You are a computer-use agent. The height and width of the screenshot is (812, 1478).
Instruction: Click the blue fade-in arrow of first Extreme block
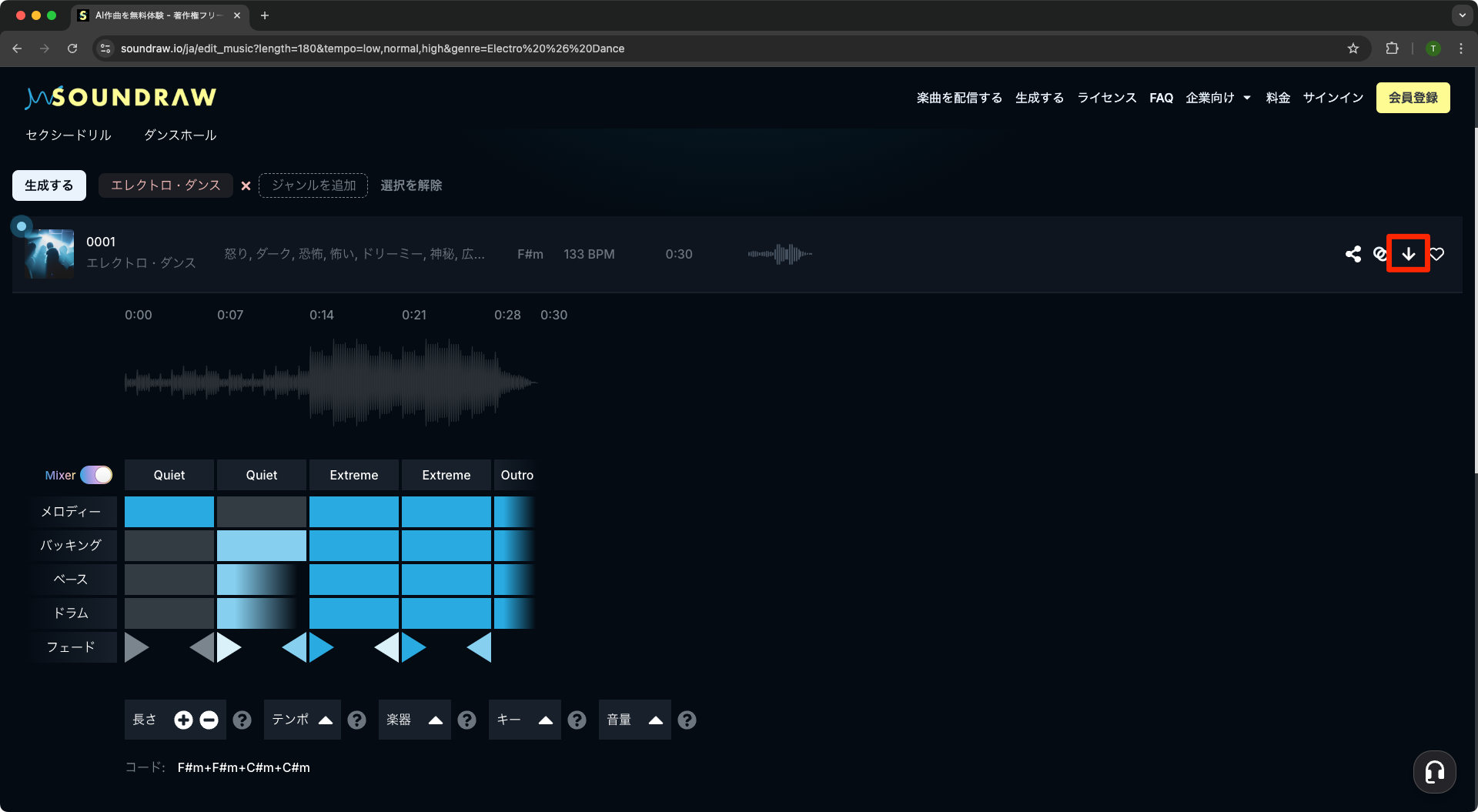(322, 647)
